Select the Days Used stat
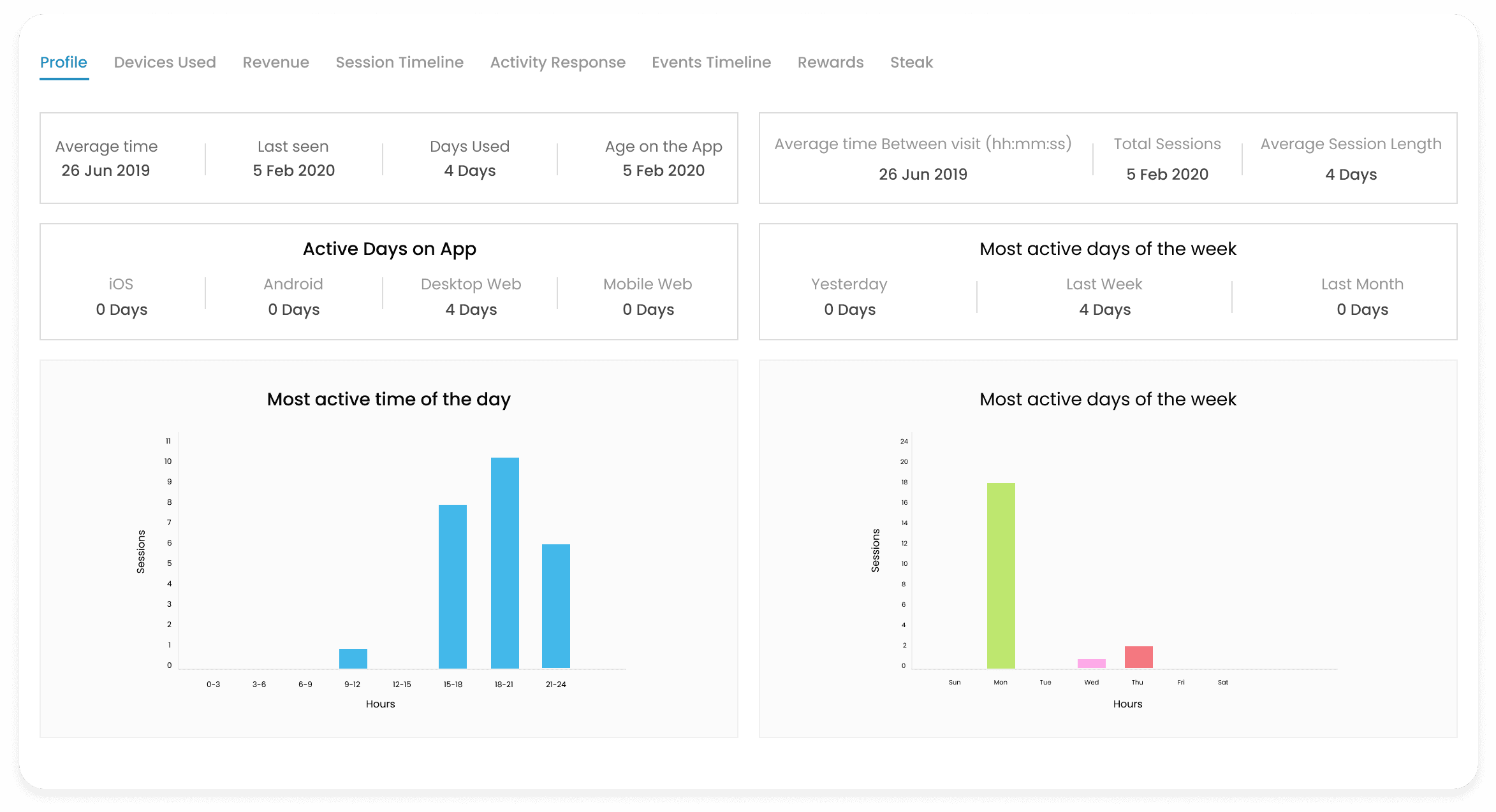 click(470, 170)
